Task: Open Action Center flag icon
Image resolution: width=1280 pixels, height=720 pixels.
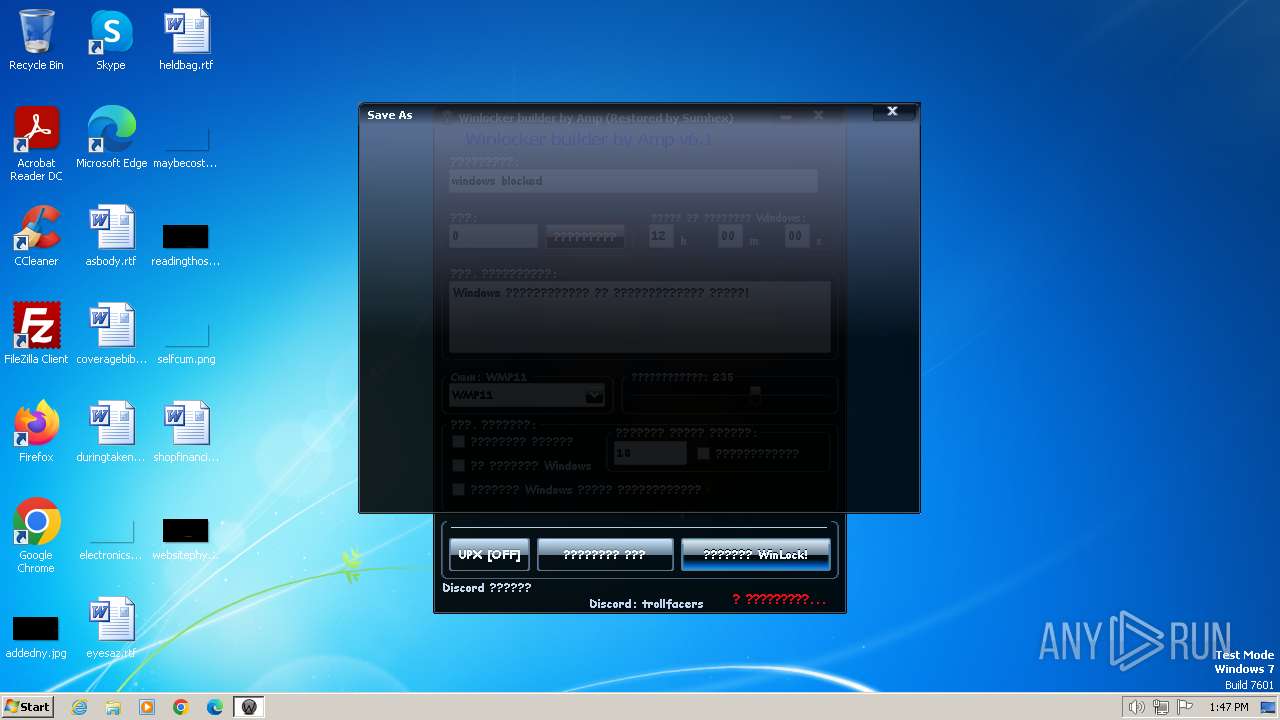Action: [x=1185, y=707]
